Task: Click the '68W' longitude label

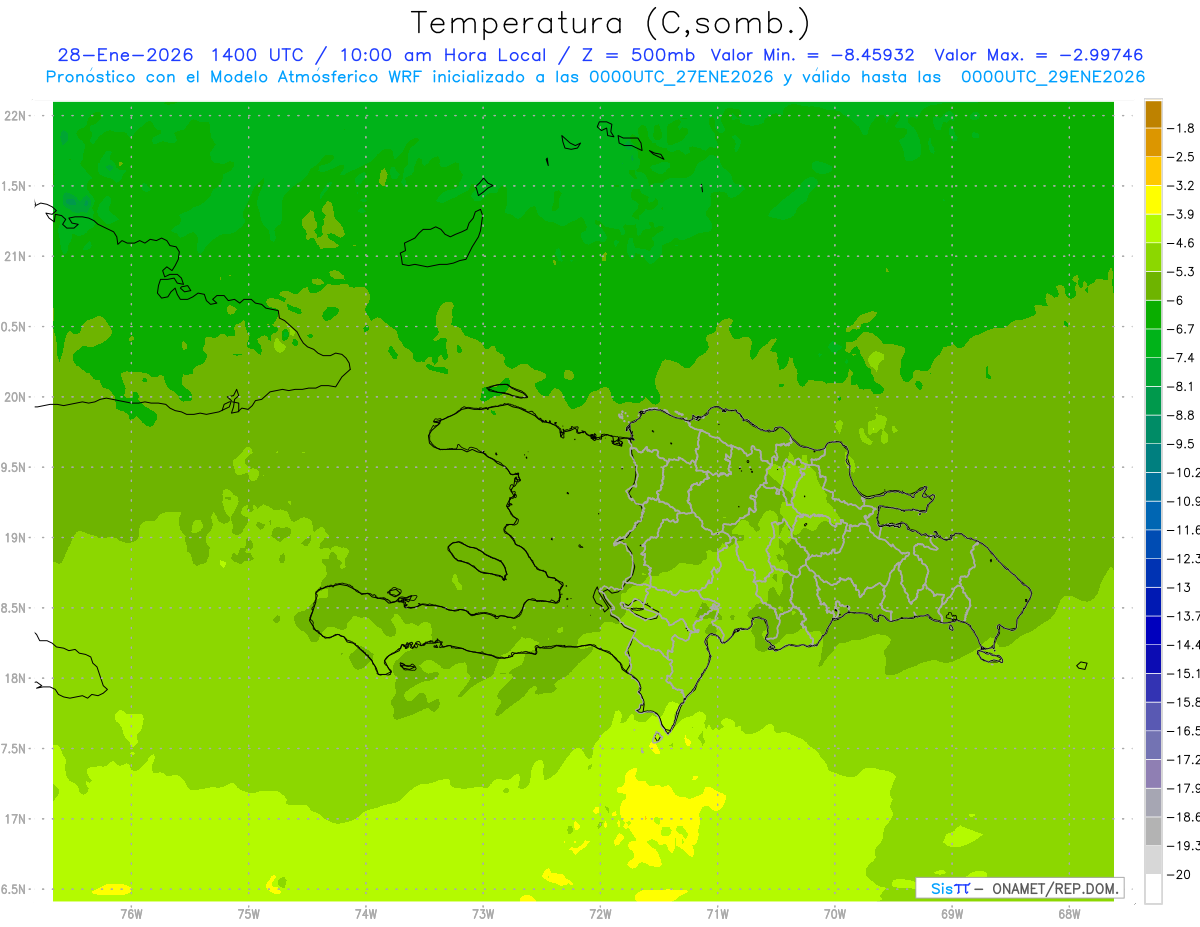Action: 1069,913
